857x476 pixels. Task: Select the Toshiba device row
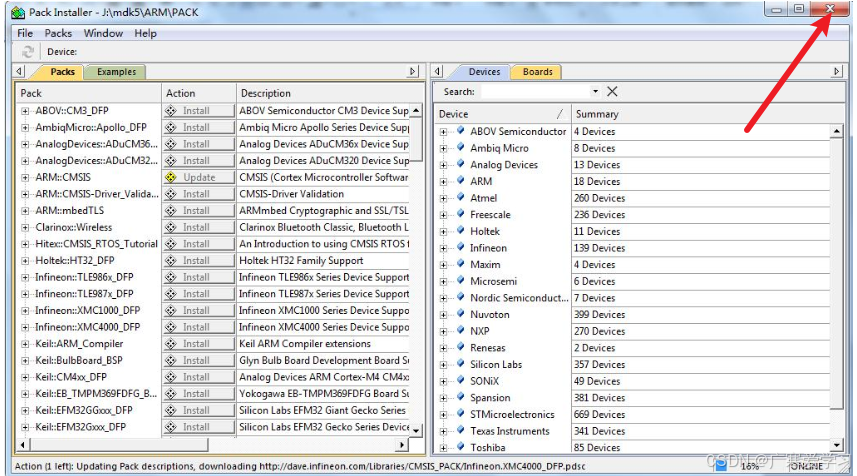pos(634,447)
